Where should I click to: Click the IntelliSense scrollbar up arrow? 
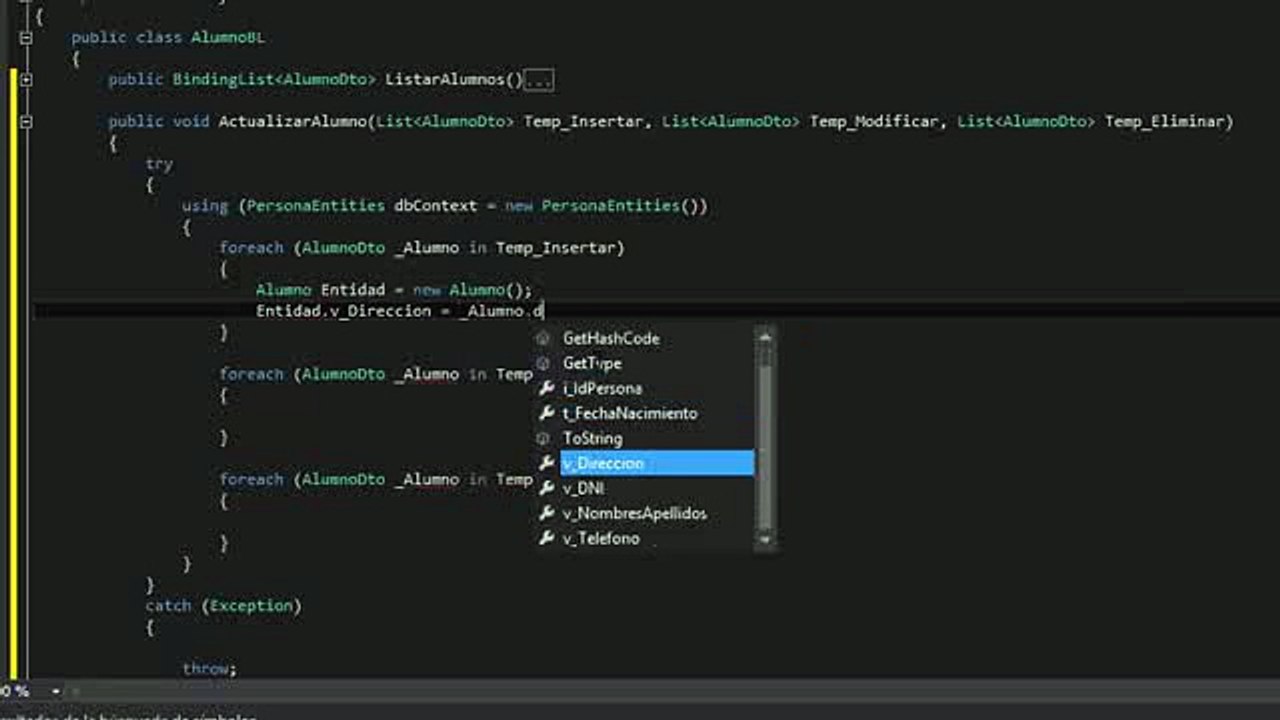(765, 338)
